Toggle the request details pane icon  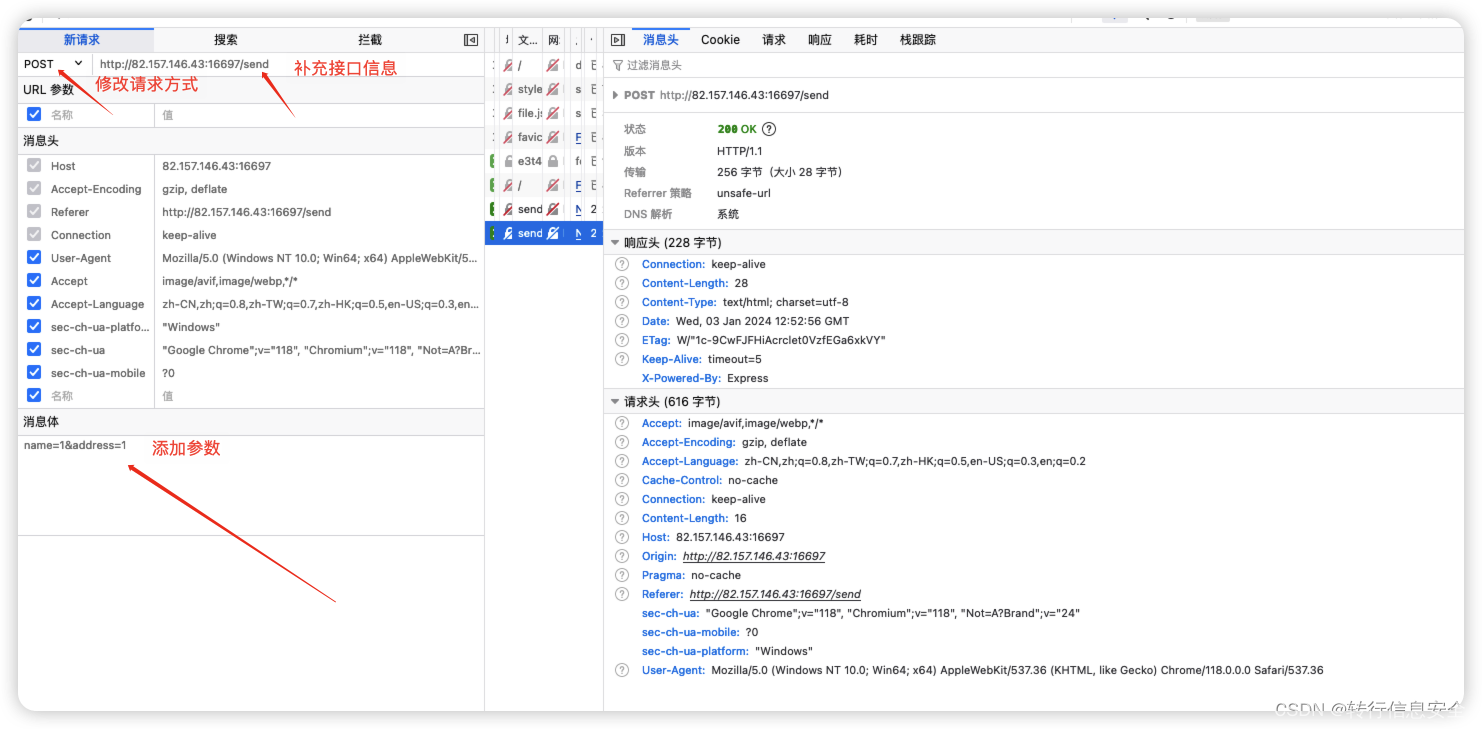click(618, 40)
